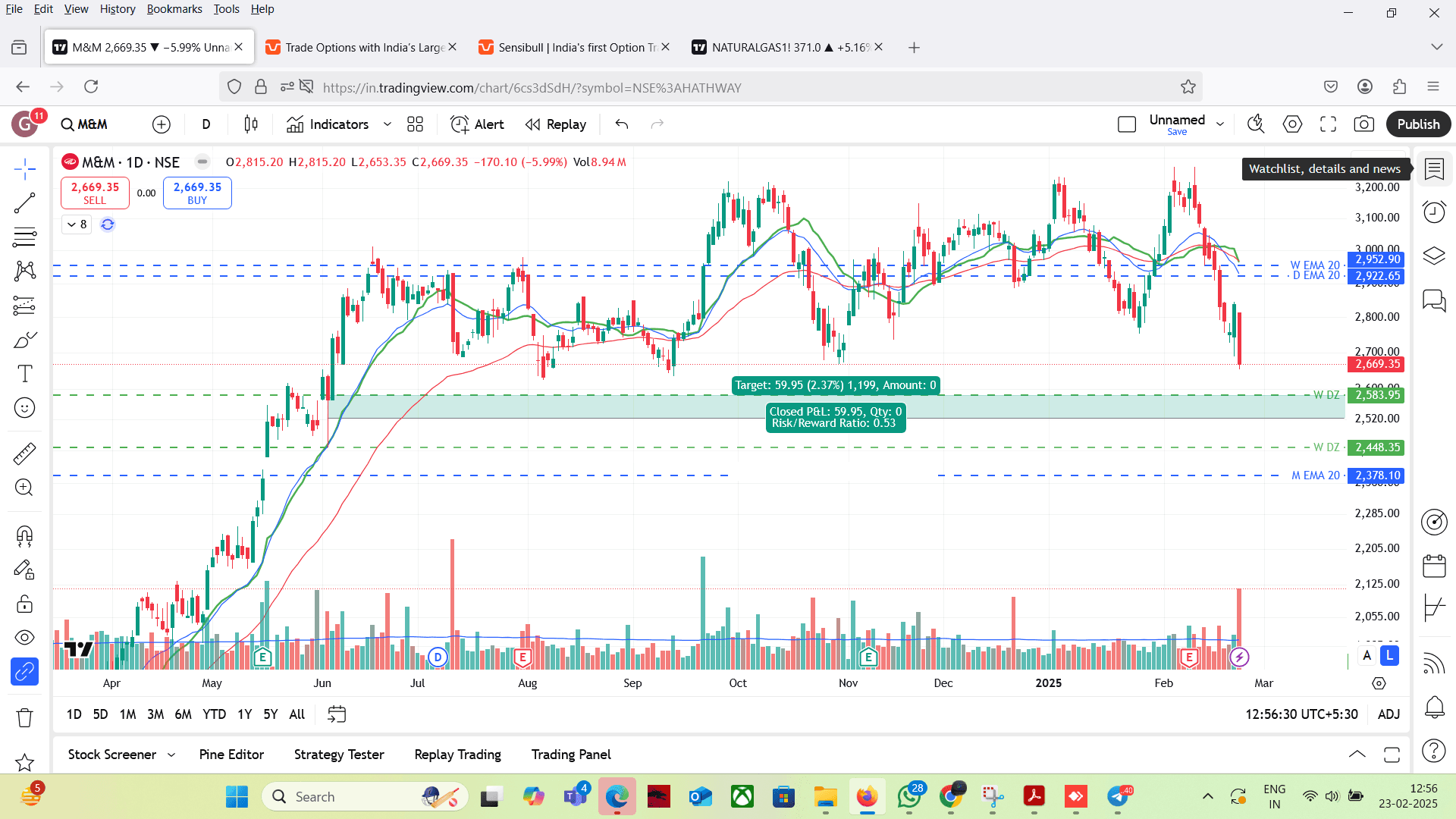Toggle hide all drawings eye
Screen dimensions: 1456x819
click(24, 638)
